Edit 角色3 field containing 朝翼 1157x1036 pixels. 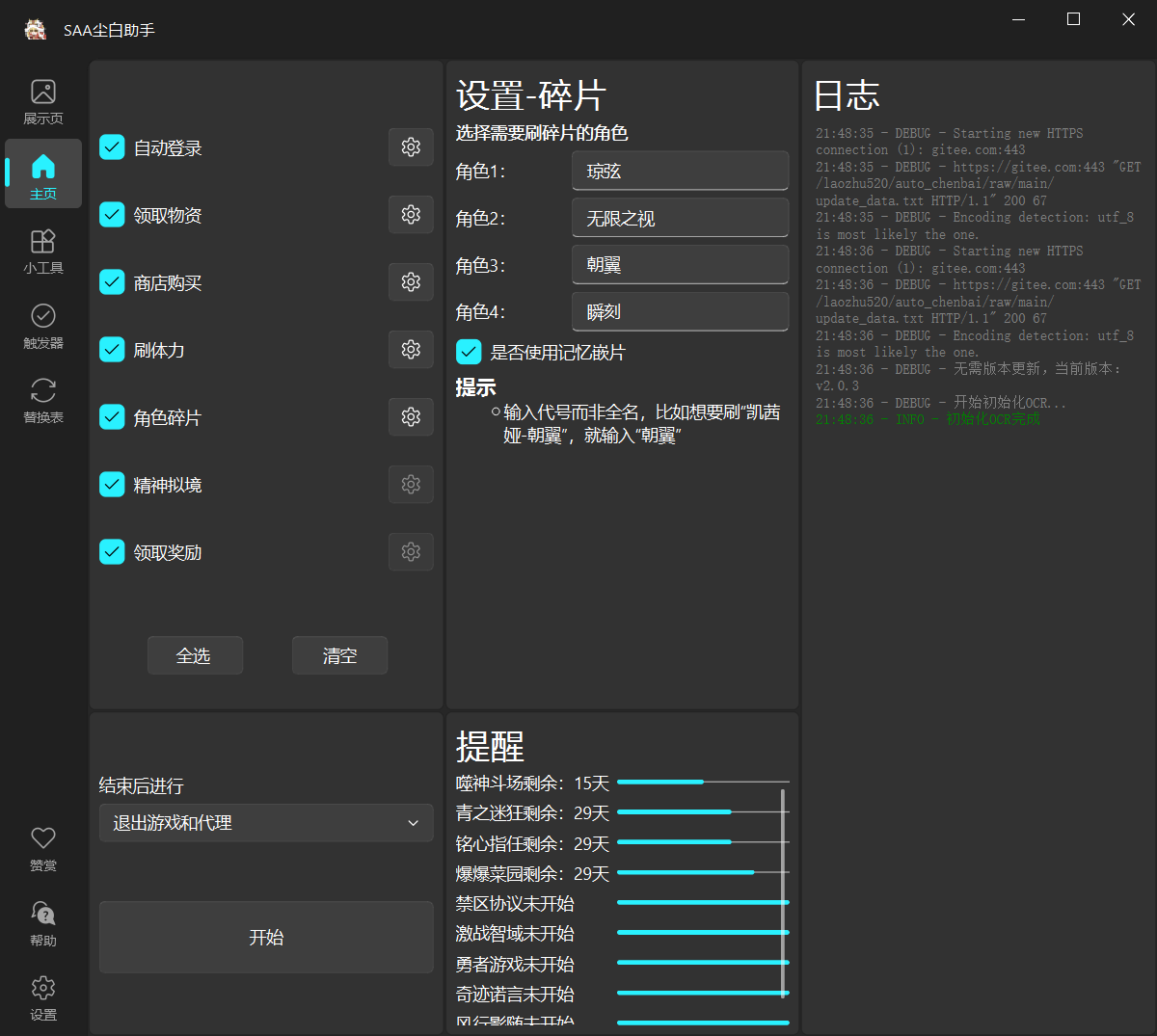click(680, 265)
